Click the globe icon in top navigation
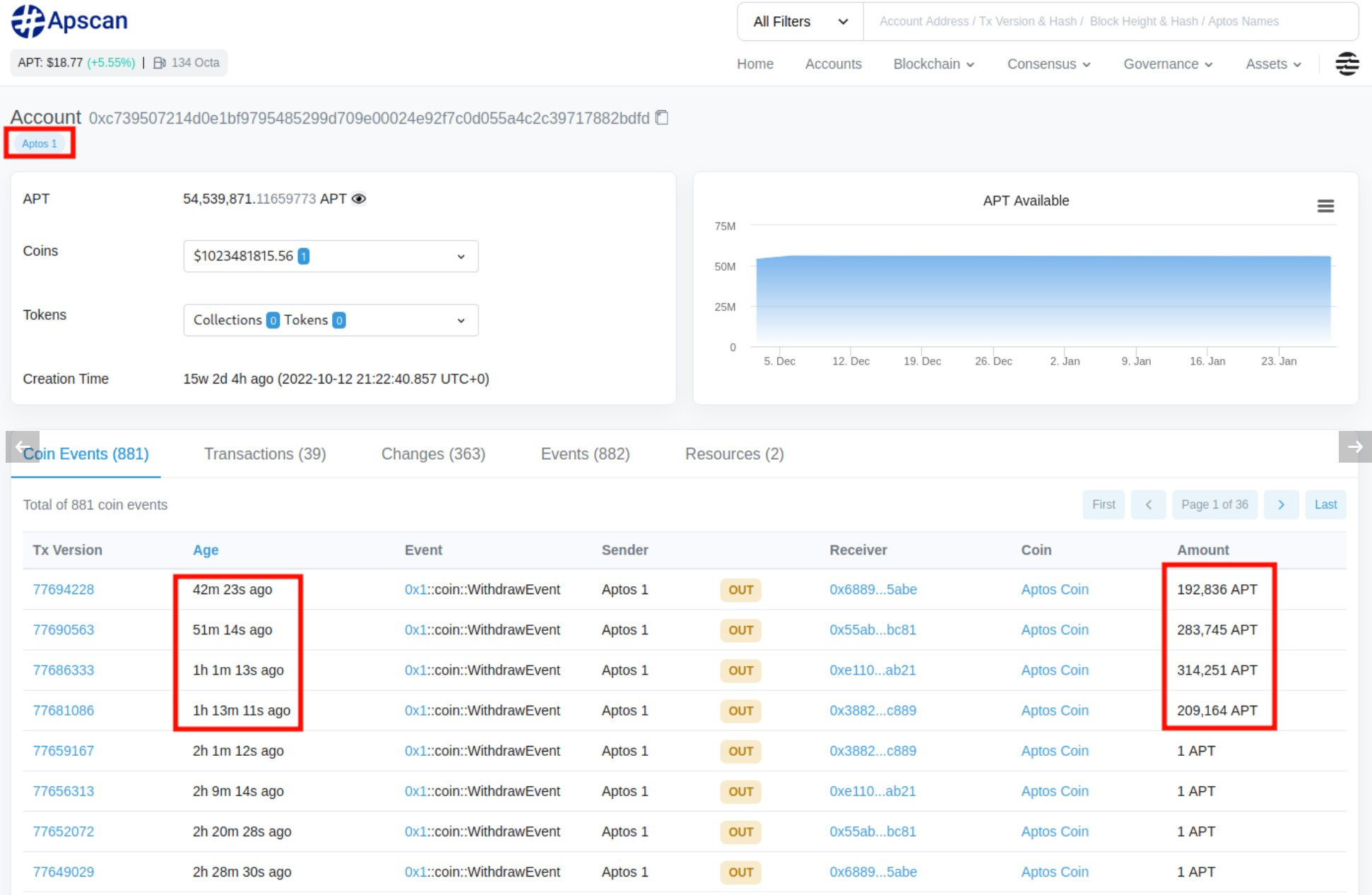1372x895 pixels. point(1347,64)
